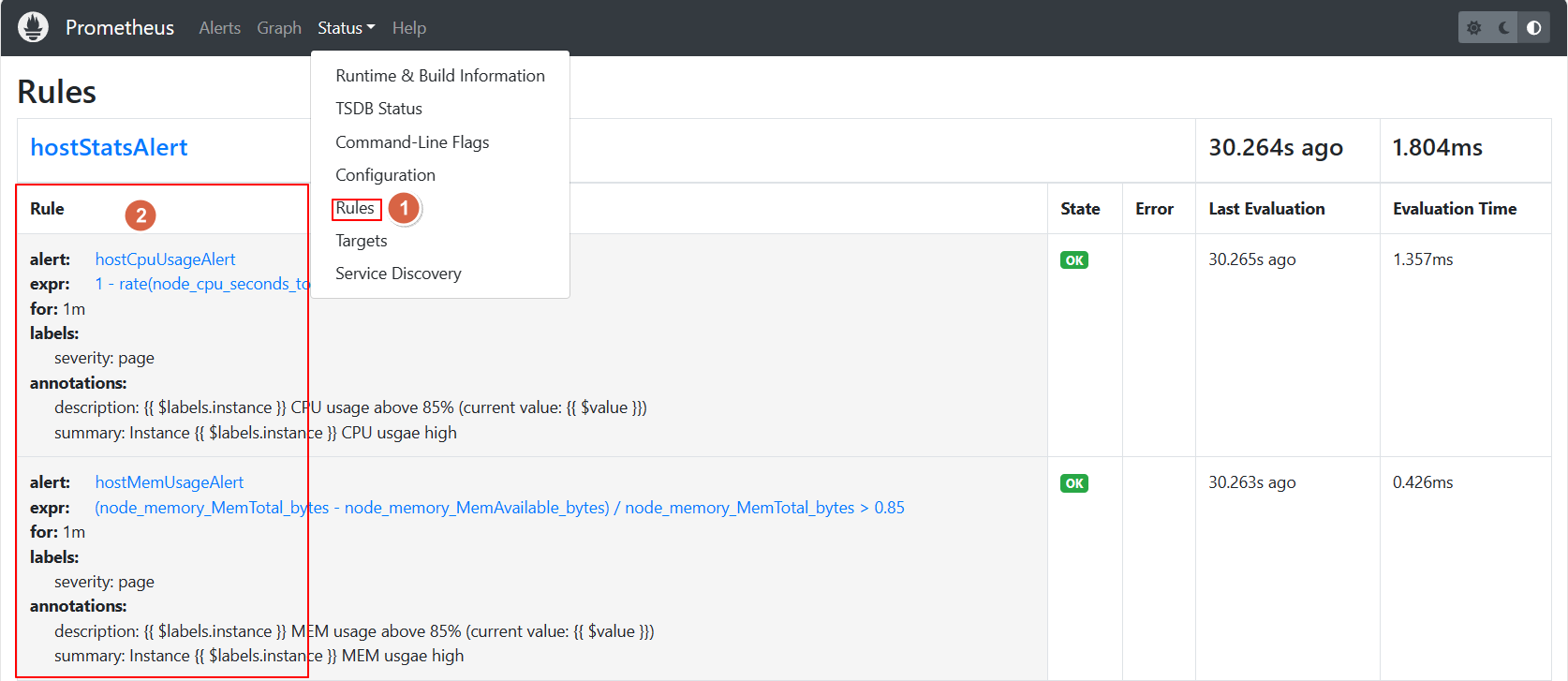
Task: Click the 'Error' column header
Action: pyautogui.click(x=1154, y=209)
